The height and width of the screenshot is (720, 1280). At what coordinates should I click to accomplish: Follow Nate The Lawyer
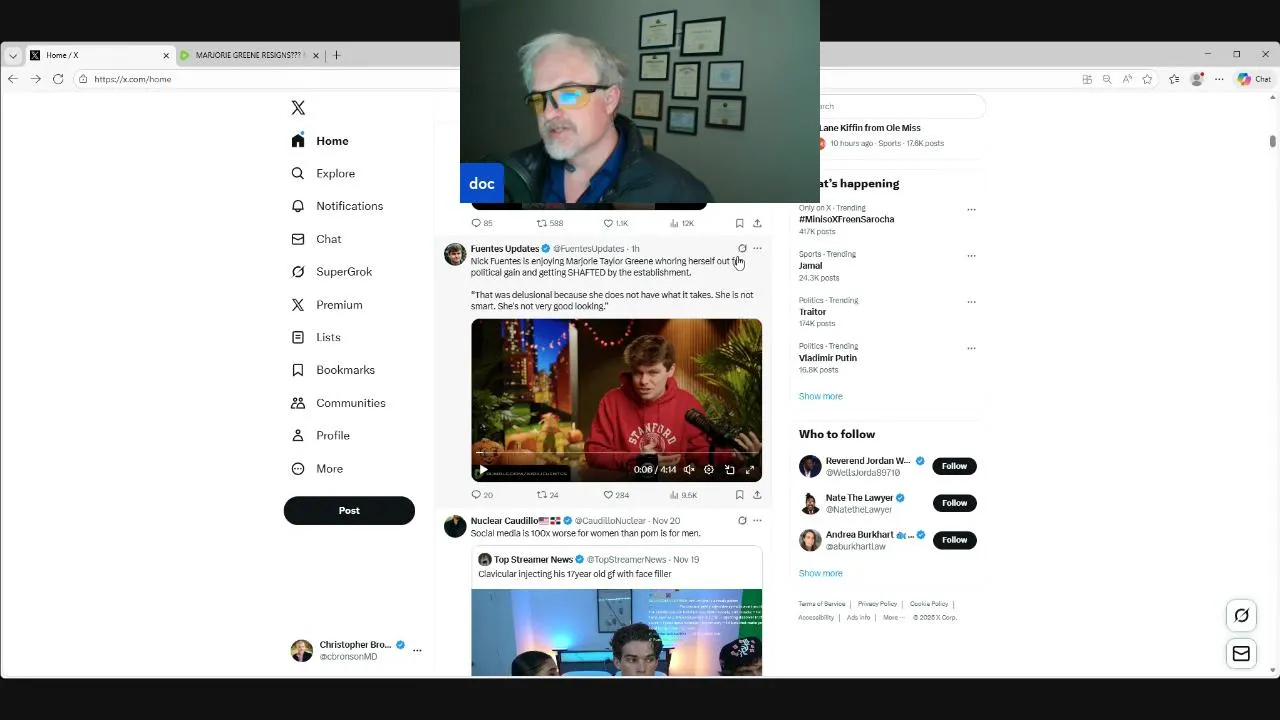(954, 503)
